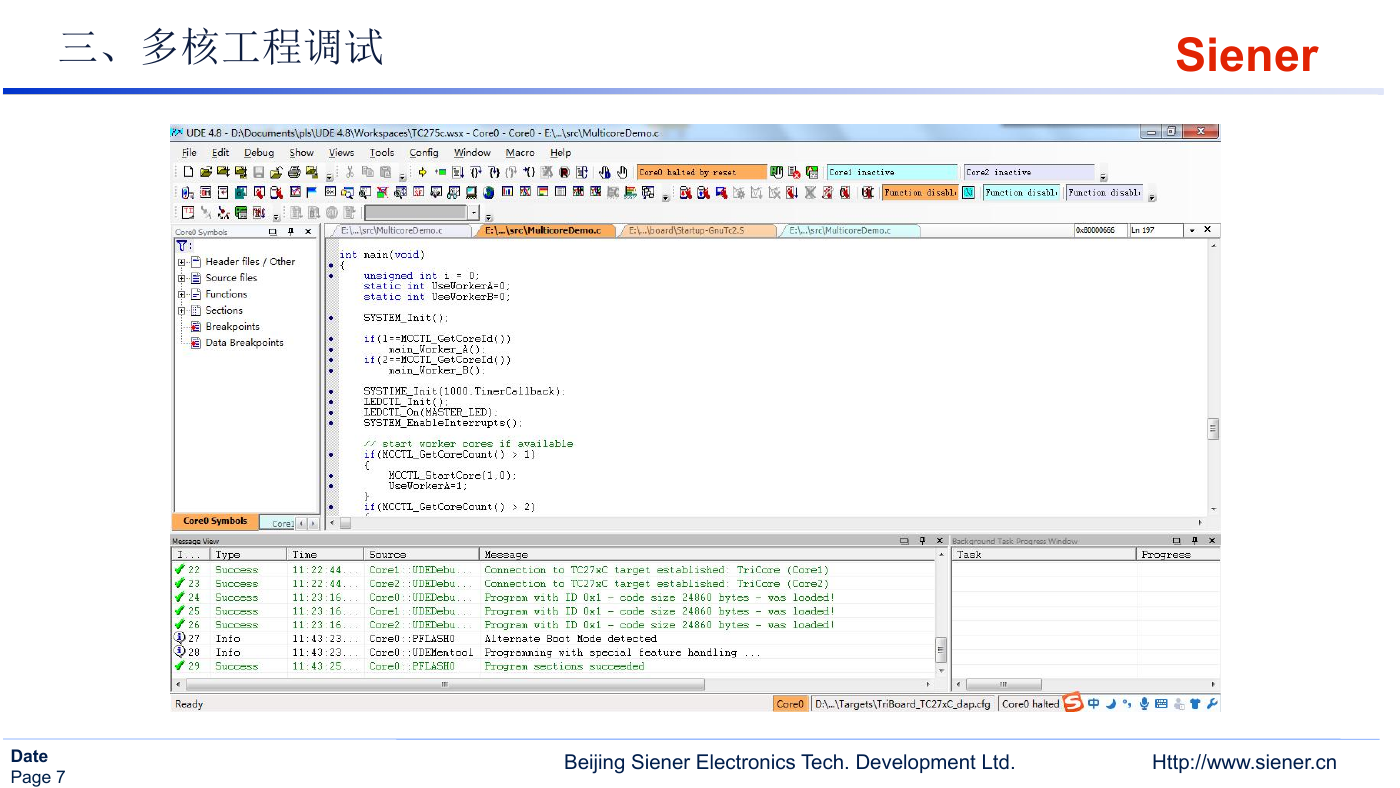Screen dimensions: 1400x788
Task: Open the Http://www.siener.cn link
Action: 1244,762
